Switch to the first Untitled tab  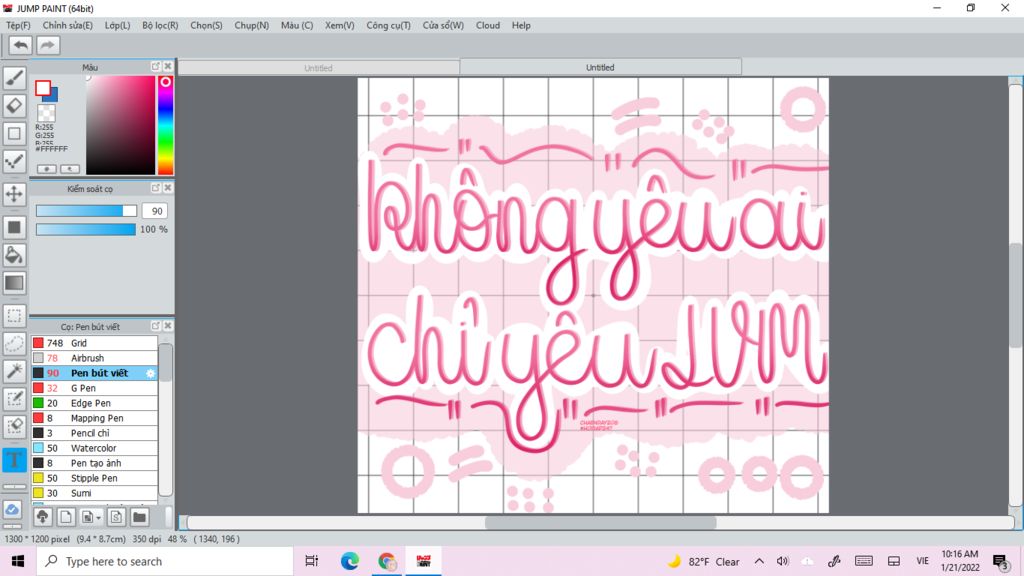click(319, 68)
